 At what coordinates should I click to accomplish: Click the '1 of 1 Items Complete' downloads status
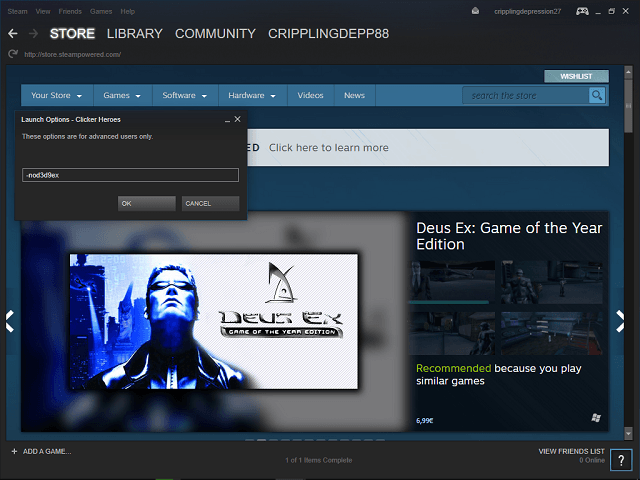pos(318,460)
